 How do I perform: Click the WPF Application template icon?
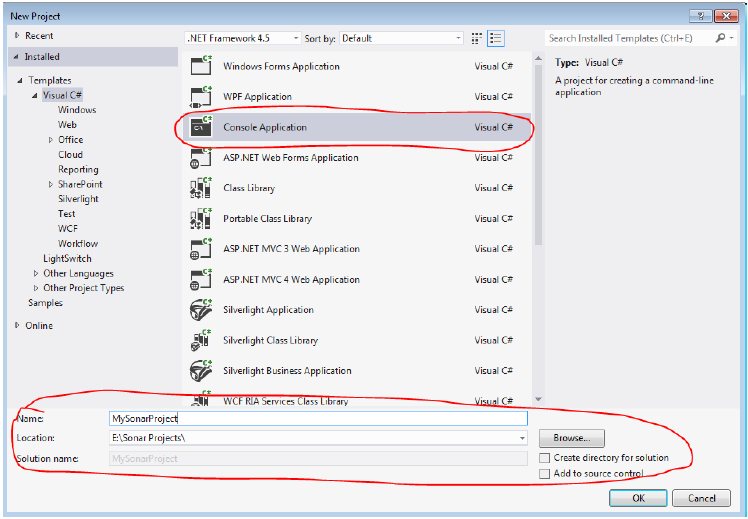pos(201,96)
